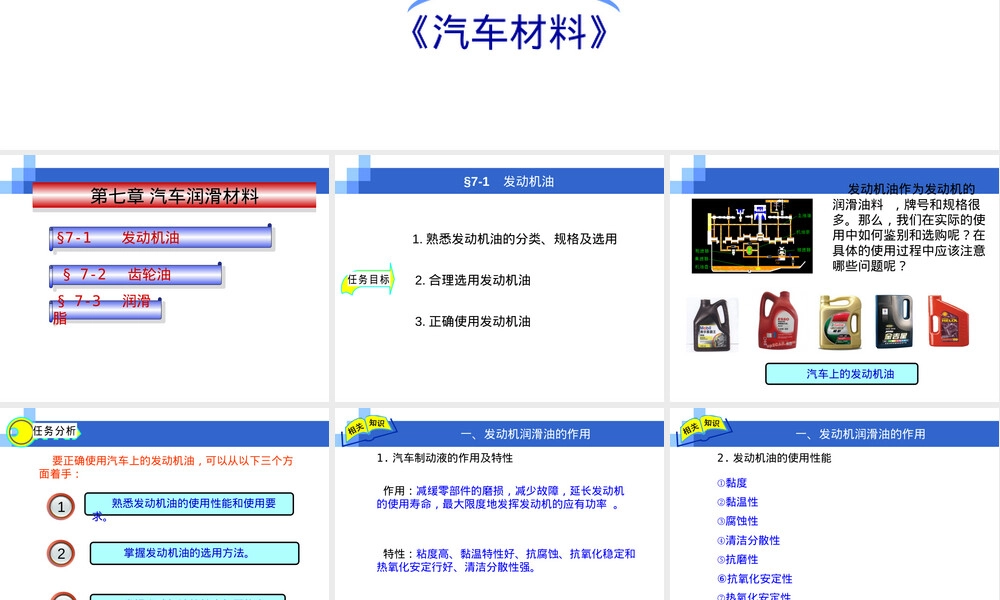Click the §7-1 发动机油 blue slide header
This screenshot has height=600, width=1000.
509,181
